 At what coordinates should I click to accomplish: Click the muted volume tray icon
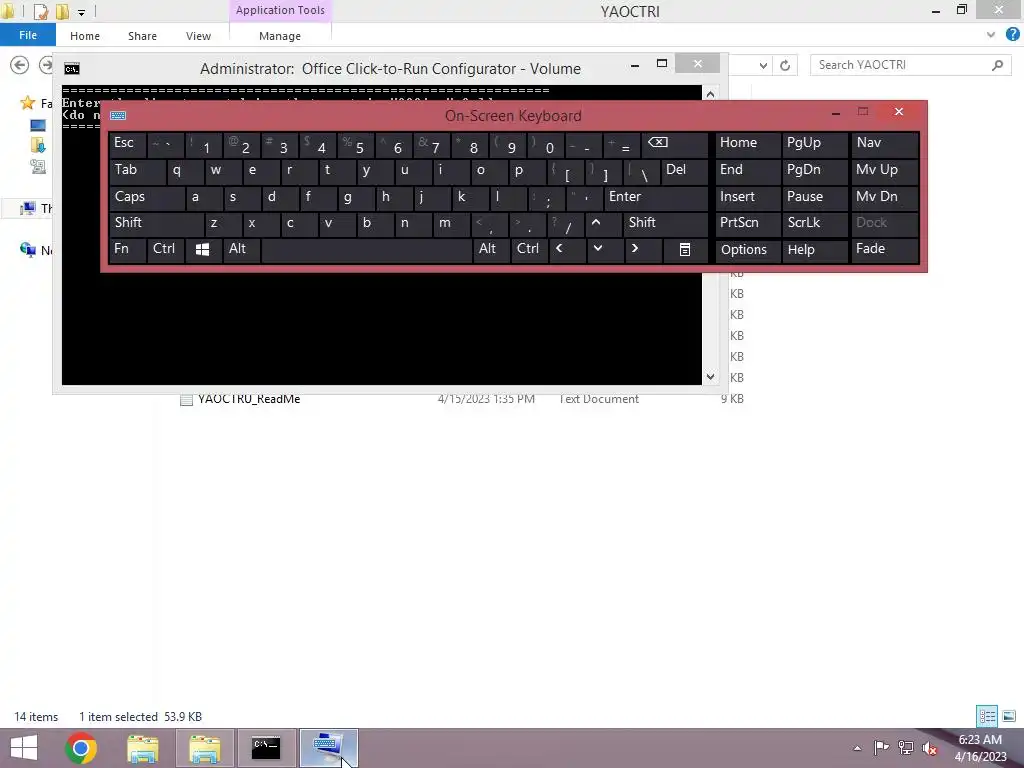point(929,748)
